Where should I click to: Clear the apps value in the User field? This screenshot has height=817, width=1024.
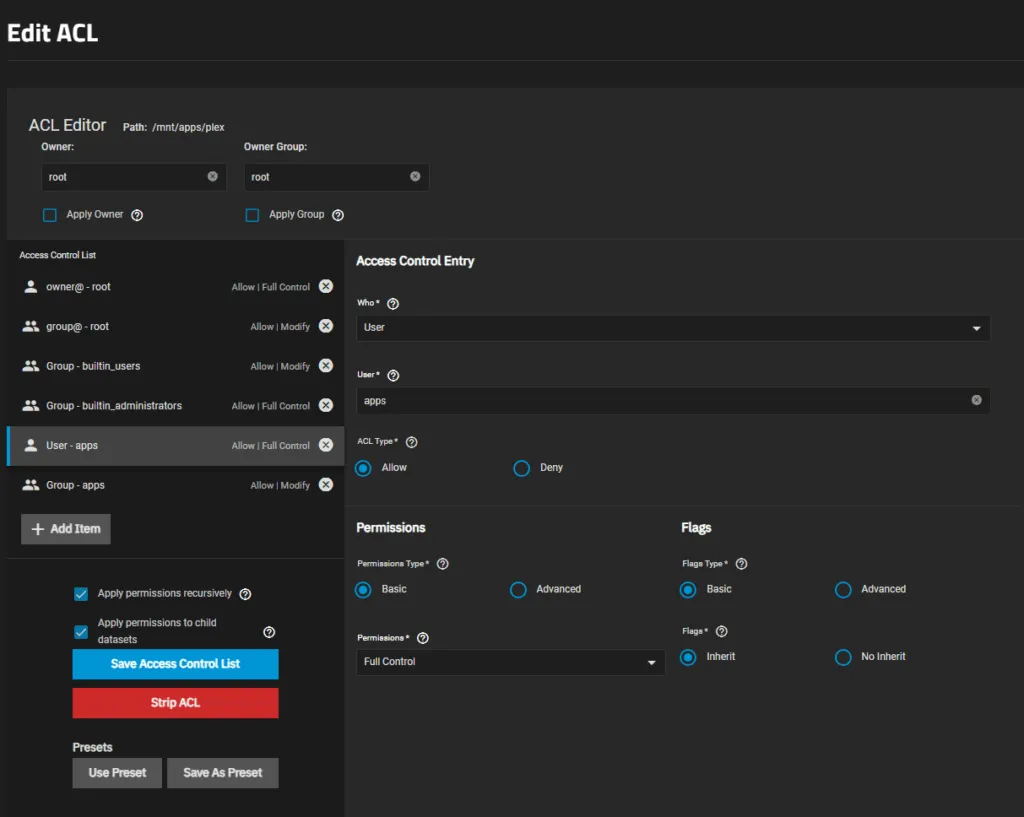point(977,399)
